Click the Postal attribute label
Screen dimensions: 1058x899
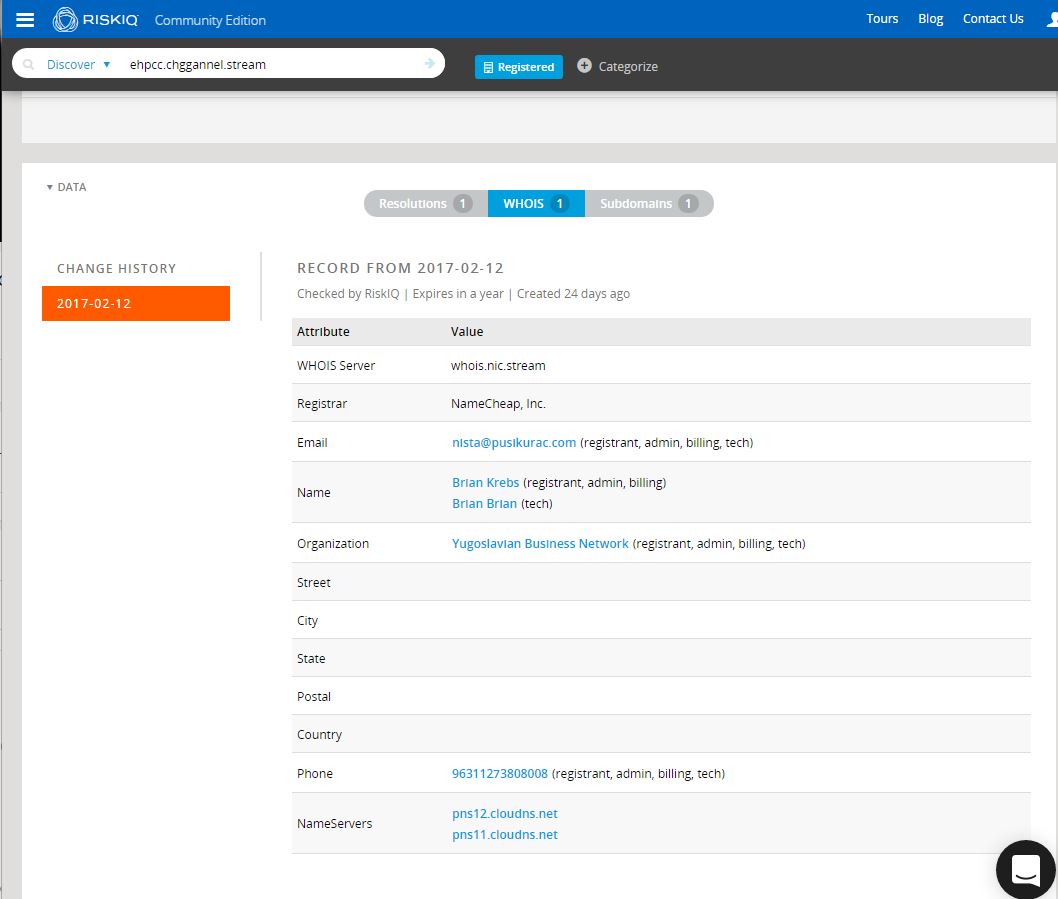pyautogui.click(x=314, y=697)
